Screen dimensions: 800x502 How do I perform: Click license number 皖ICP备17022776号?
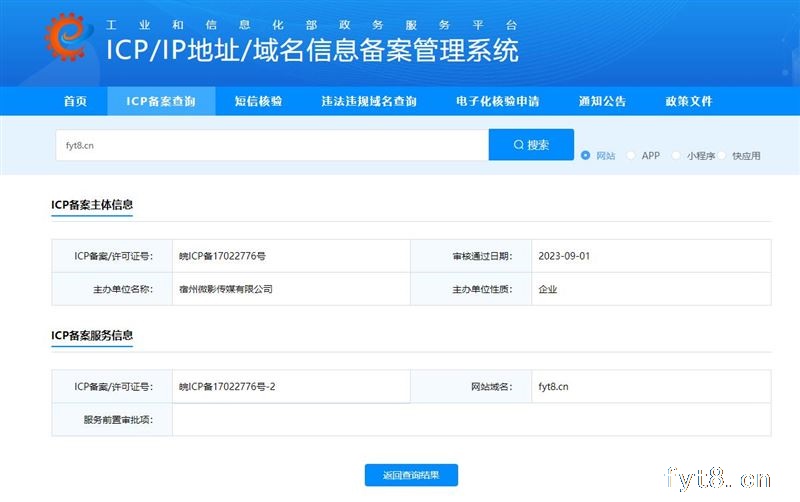(222, 256)
